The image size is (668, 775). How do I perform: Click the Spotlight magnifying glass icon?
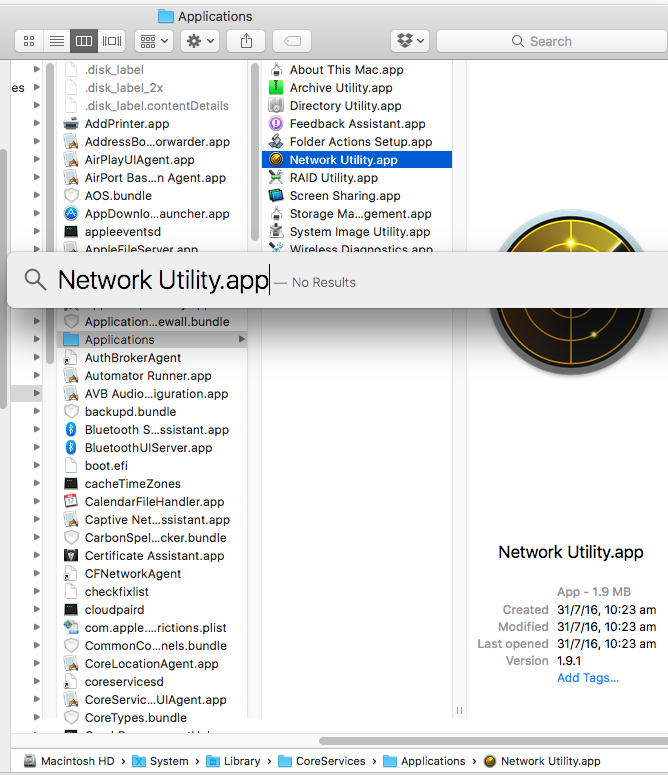[x=36, y=280]
